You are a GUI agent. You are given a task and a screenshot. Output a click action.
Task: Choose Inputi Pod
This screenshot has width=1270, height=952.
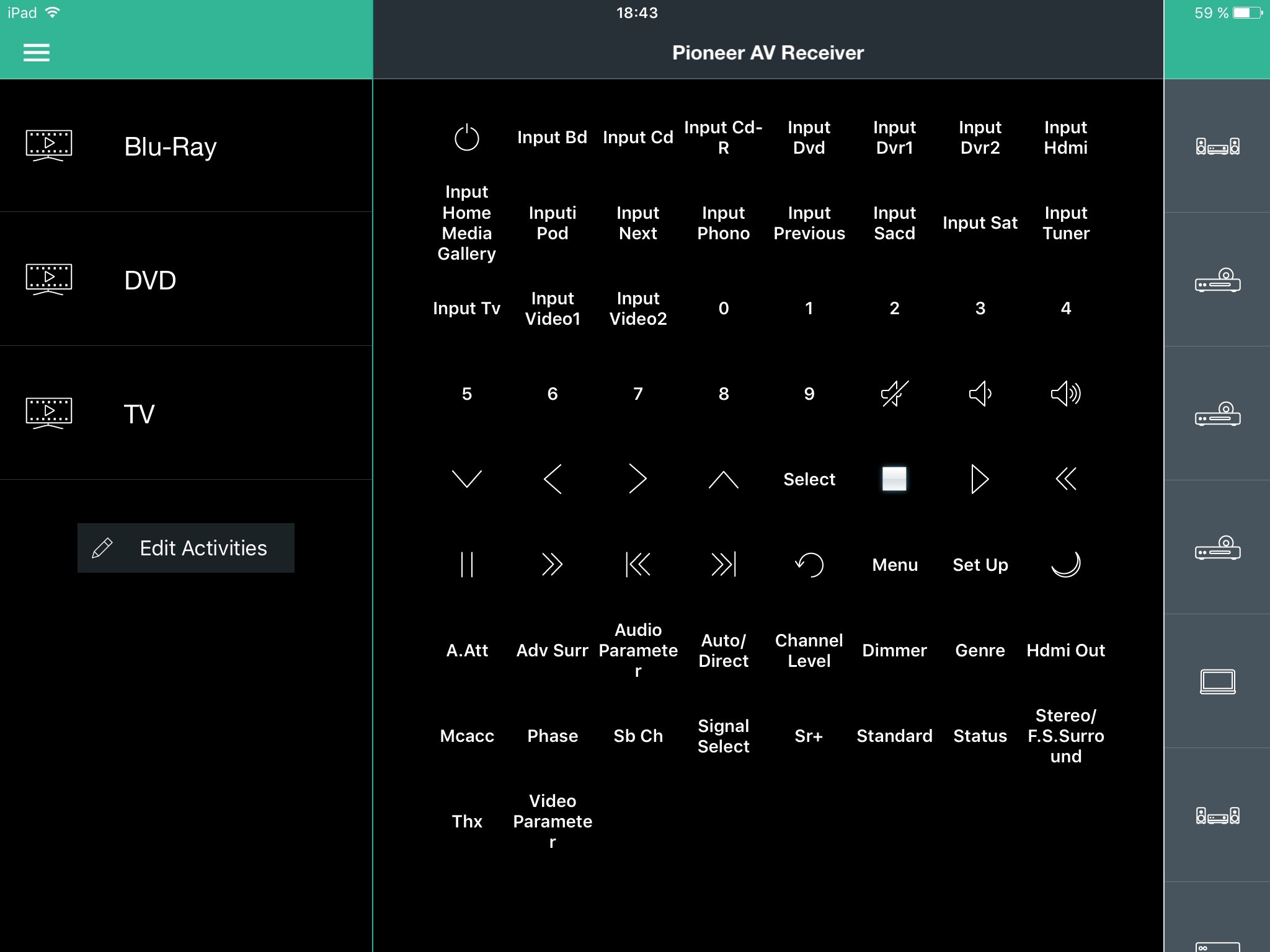tap(553, 223)
